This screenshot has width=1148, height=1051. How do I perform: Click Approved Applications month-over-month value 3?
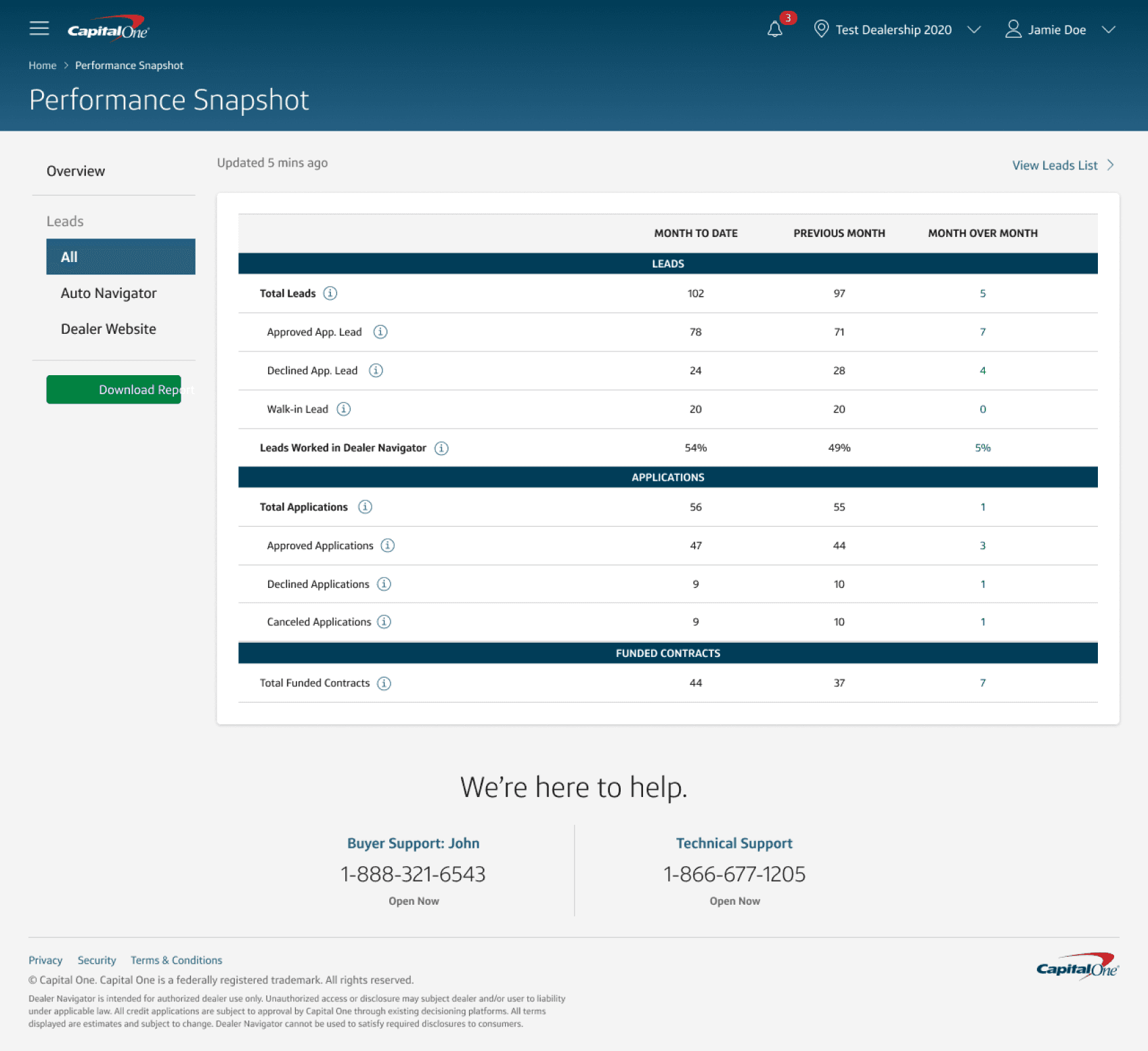pos(983,546)
